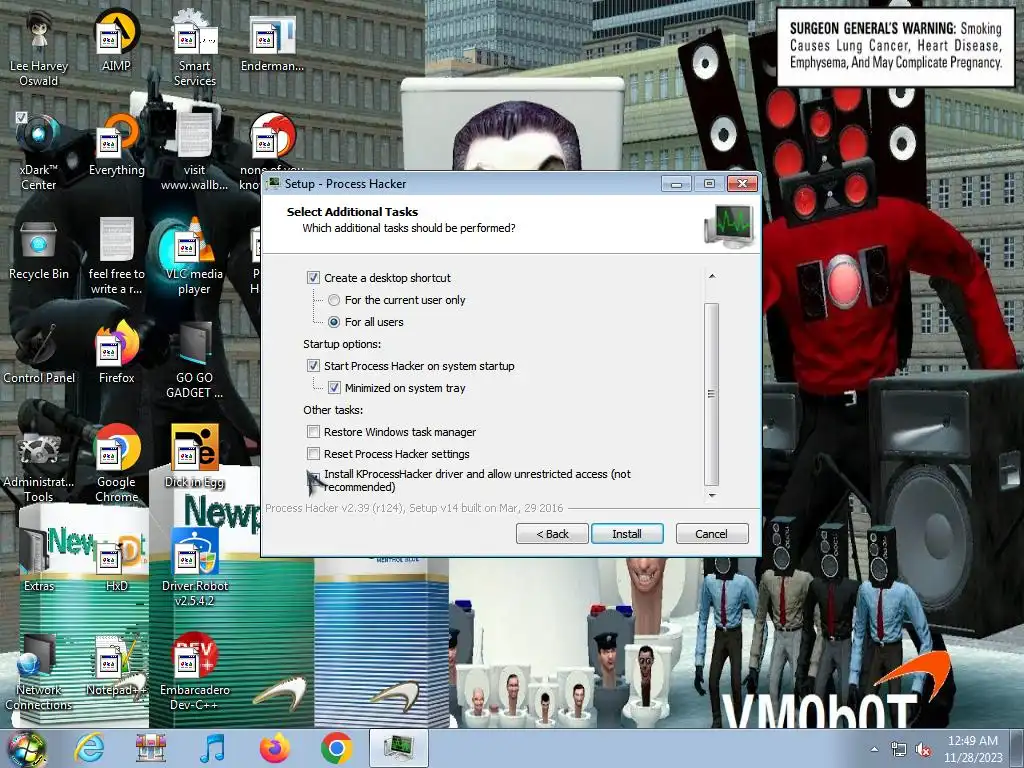Image resolution: width=1024 pixels, height=768 pixels.
Task: Open the Smart Services desktop icon
Action: pyautogui.click(x=195, y=47)
